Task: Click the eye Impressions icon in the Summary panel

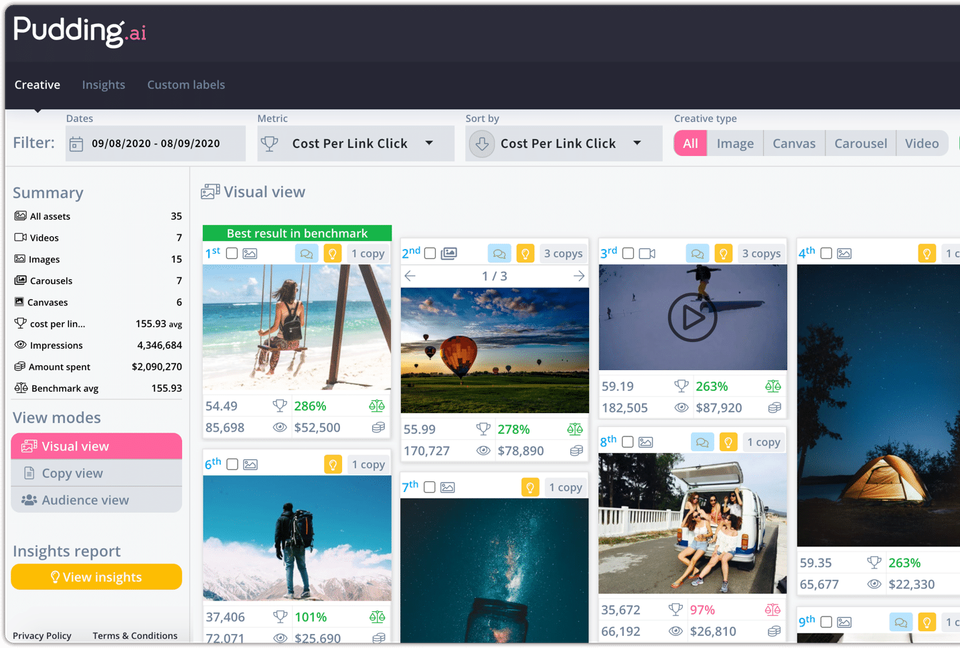Action: pos(22,345)
